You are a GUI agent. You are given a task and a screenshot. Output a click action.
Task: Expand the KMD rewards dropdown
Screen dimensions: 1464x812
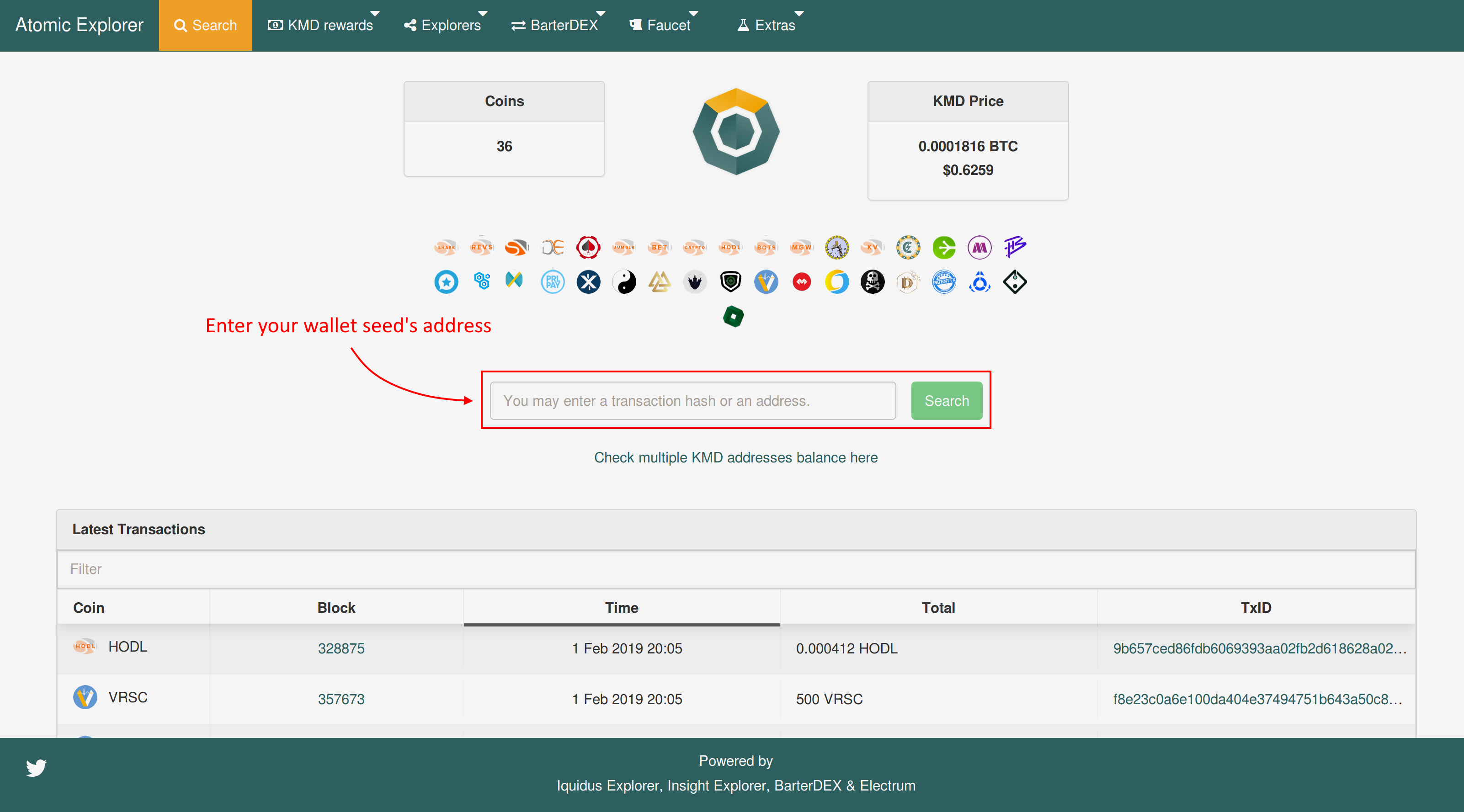tap(323, 25)
